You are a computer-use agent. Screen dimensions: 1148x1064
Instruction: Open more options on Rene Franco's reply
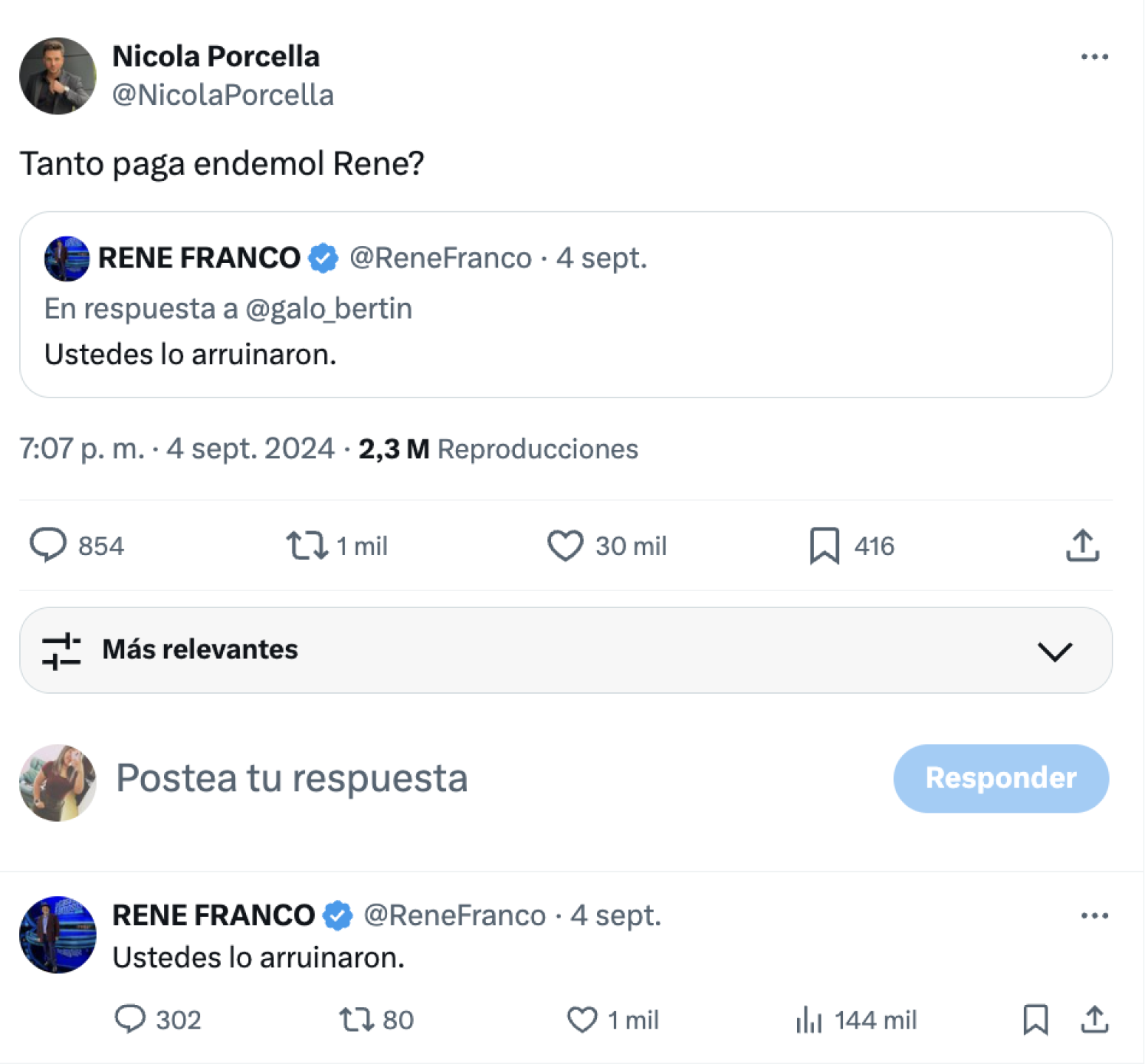click(x=1094, y=915)
